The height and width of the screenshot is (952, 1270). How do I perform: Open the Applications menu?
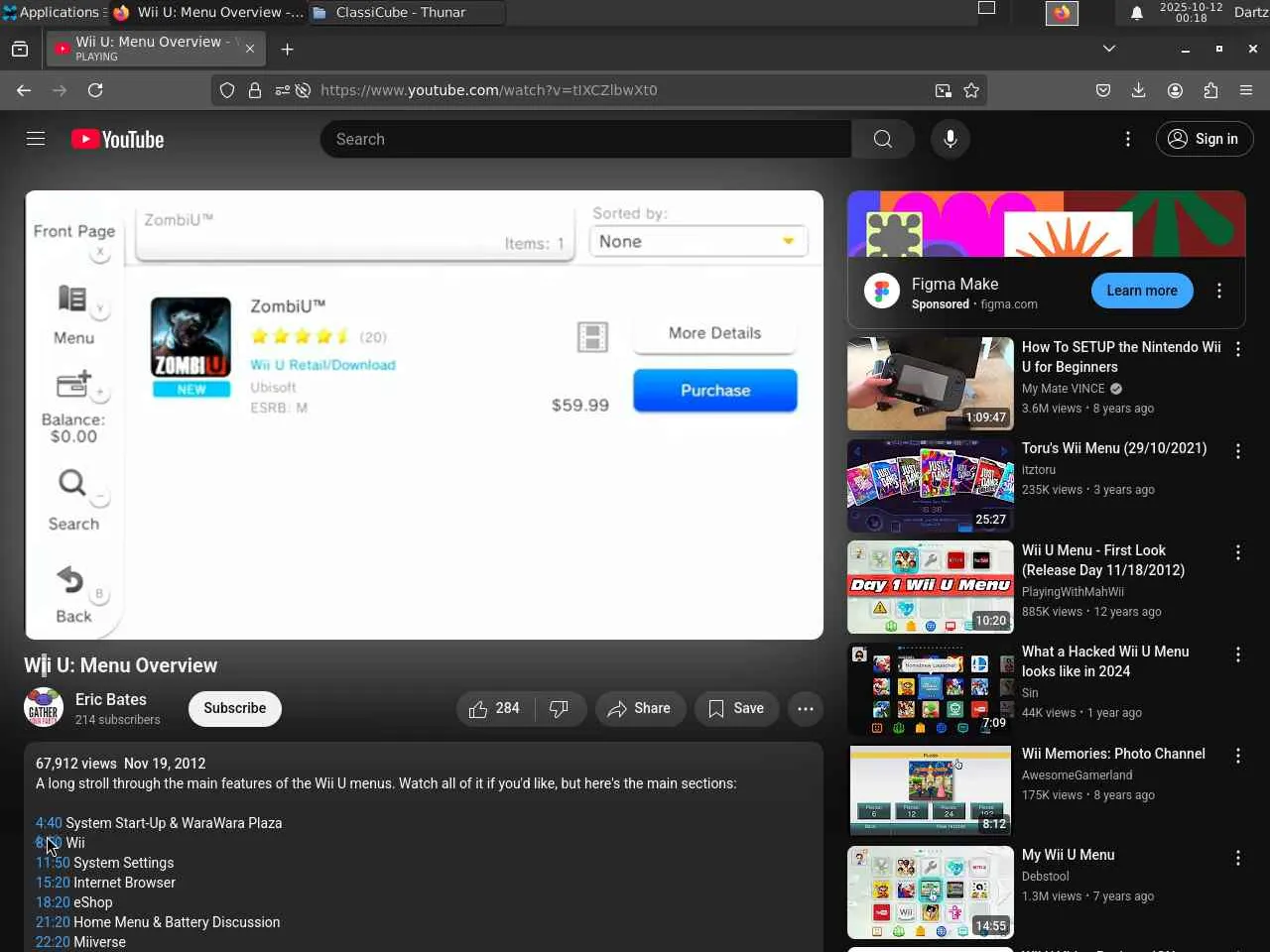coord(52,12)
